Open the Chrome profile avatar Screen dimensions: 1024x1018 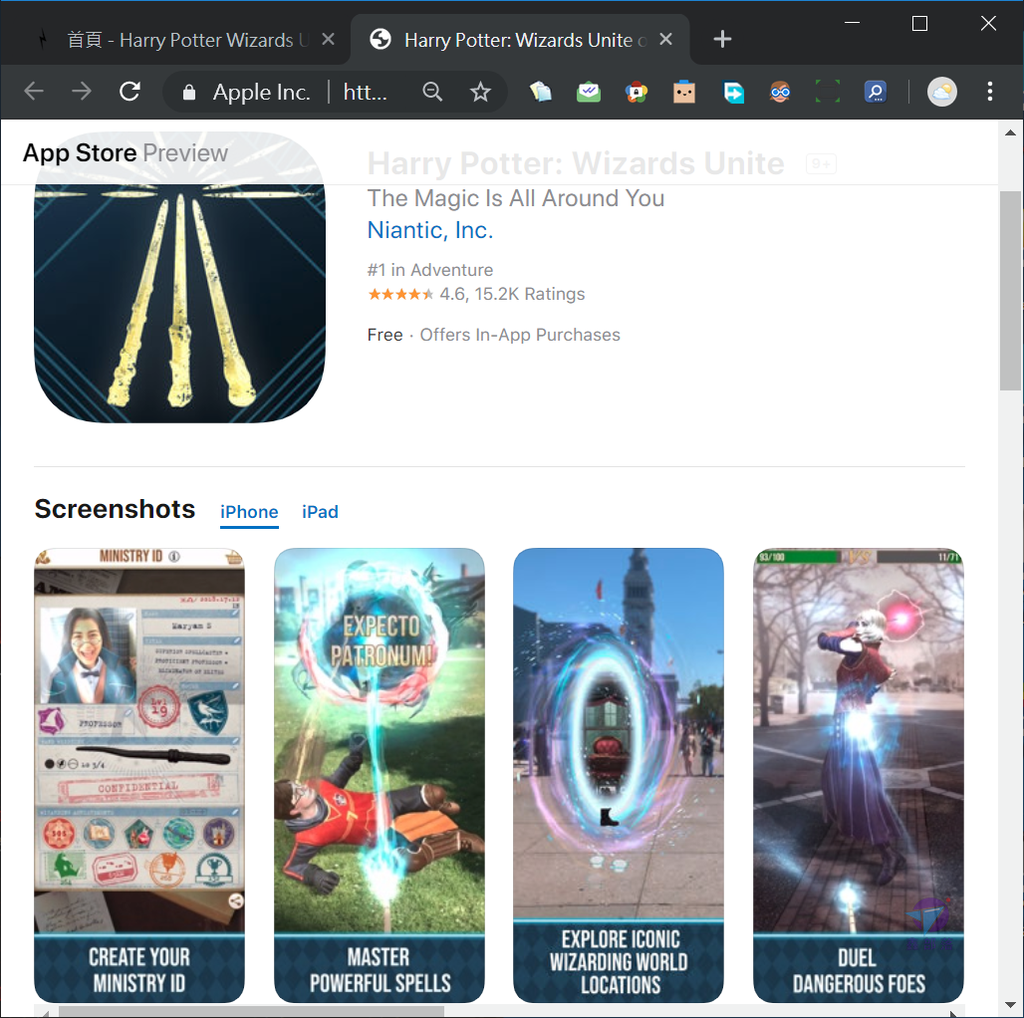[942, 92]
